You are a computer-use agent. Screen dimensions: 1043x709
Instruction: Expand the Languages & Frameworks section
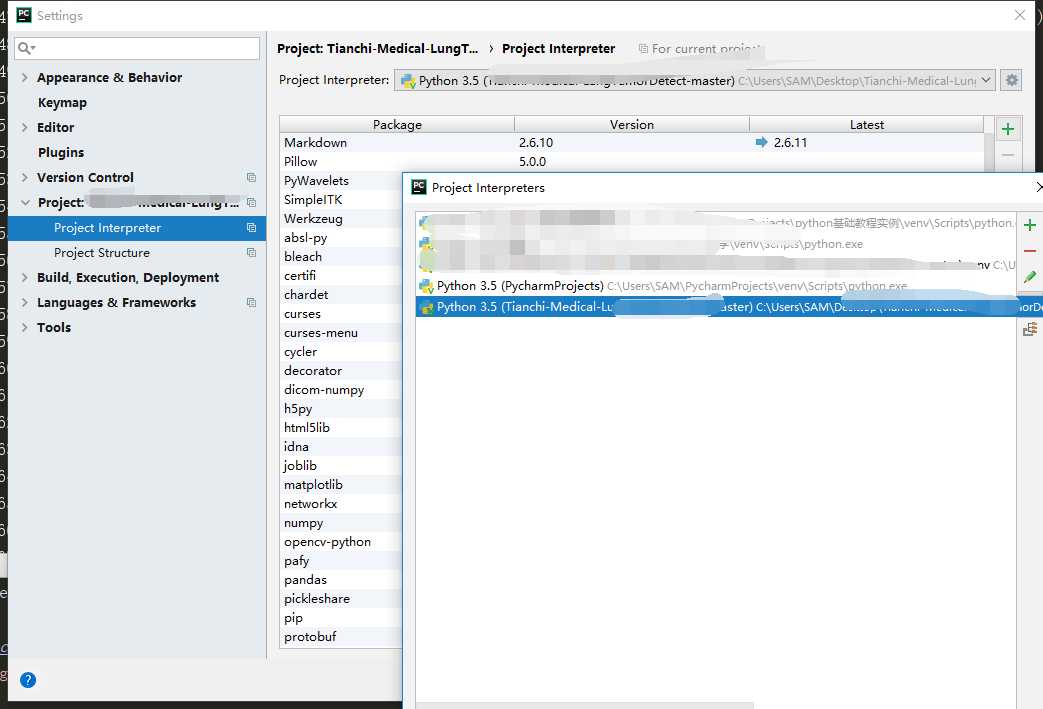click(25, 303)
